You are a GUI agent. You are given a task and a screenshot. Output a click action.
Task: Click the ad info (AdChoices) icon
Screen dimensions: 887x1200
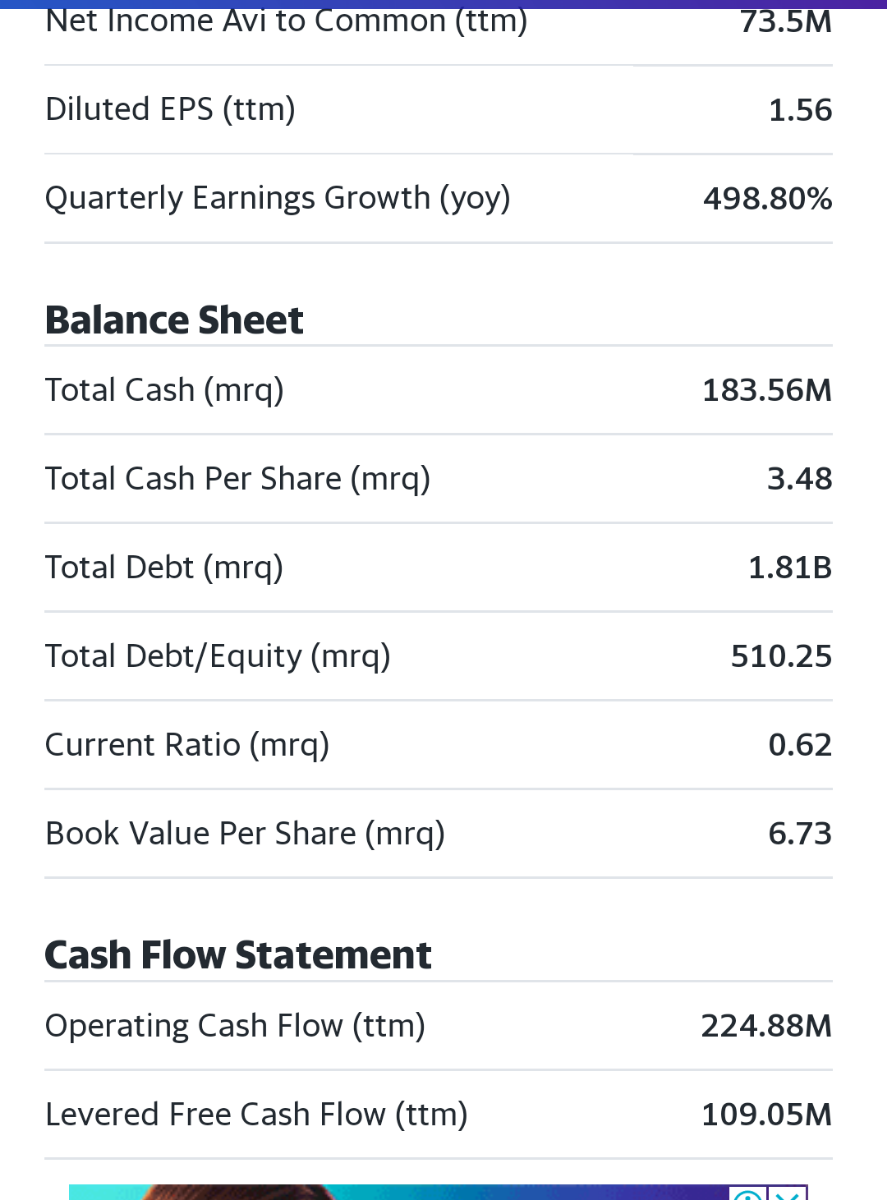(746, 1194)
